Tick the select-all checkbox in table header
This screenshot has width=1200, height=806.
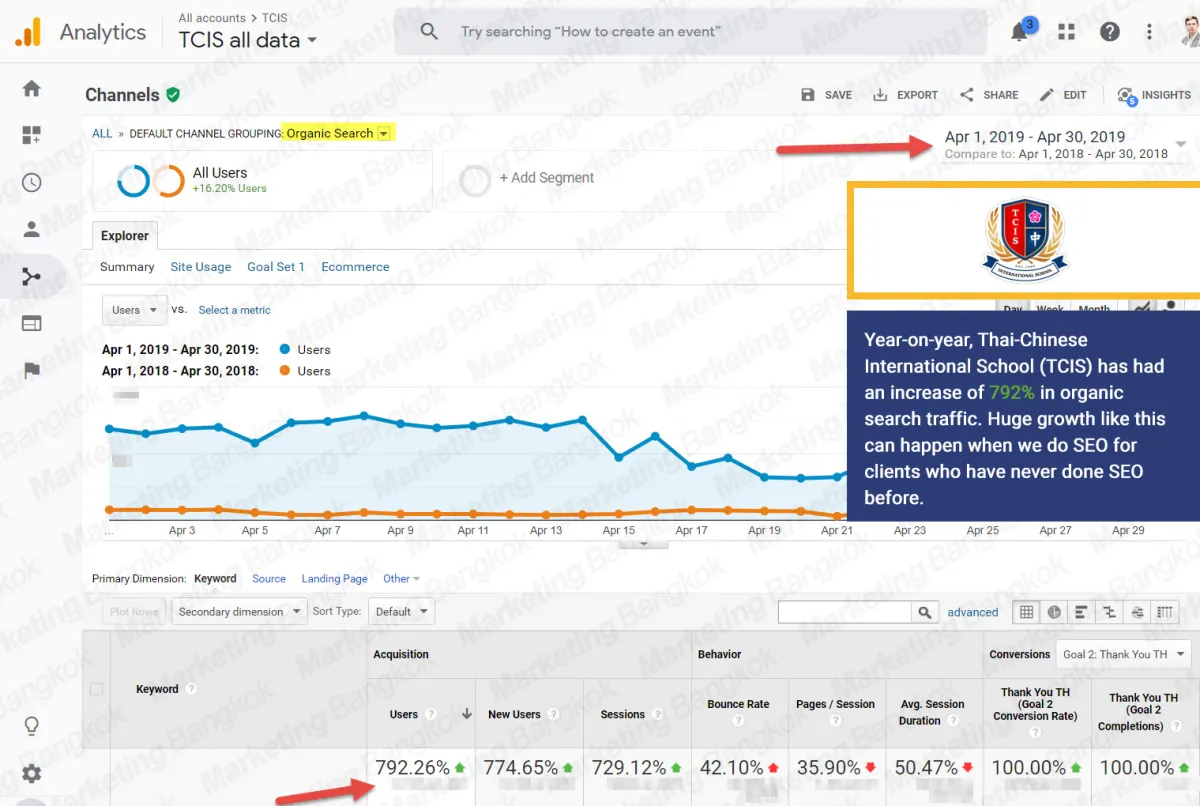point(96,689)
